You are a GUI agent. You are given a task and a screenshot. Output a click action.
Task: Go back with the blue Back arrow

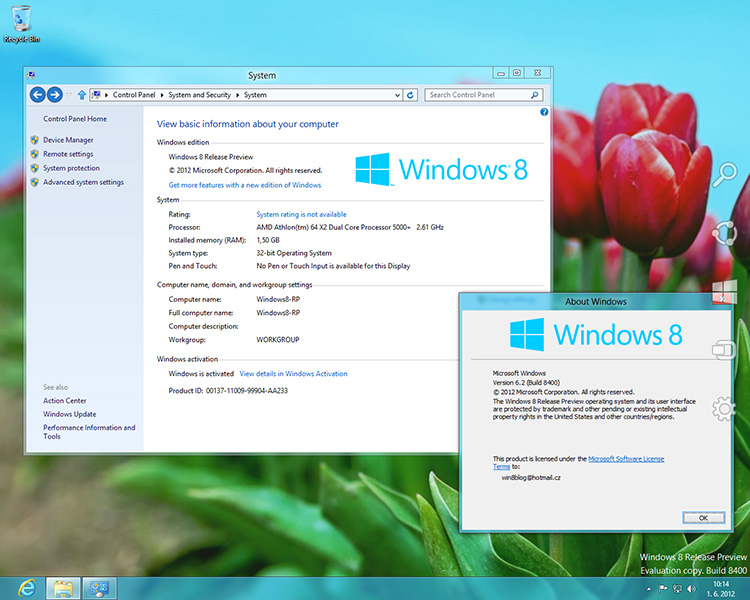coord(38,95)
